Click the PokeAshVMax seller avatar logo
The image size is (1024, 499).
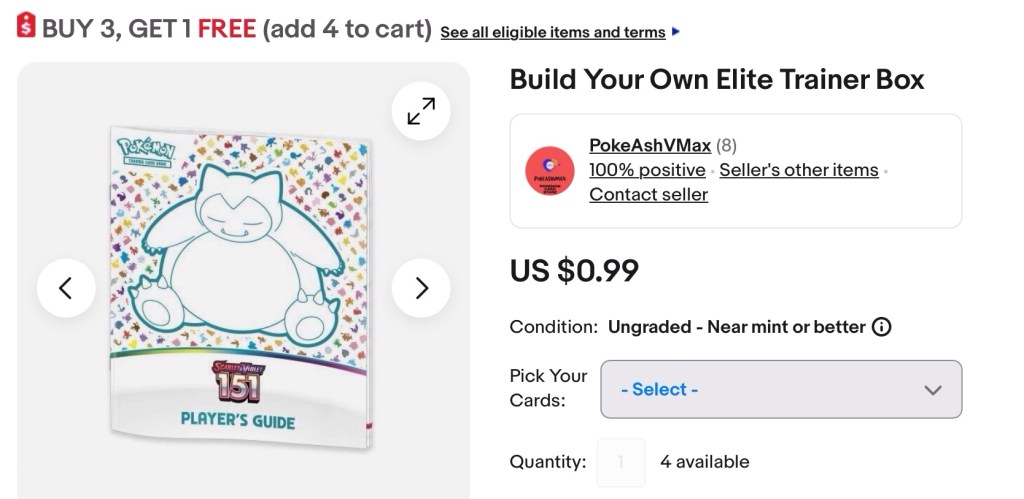coord(549,170)
